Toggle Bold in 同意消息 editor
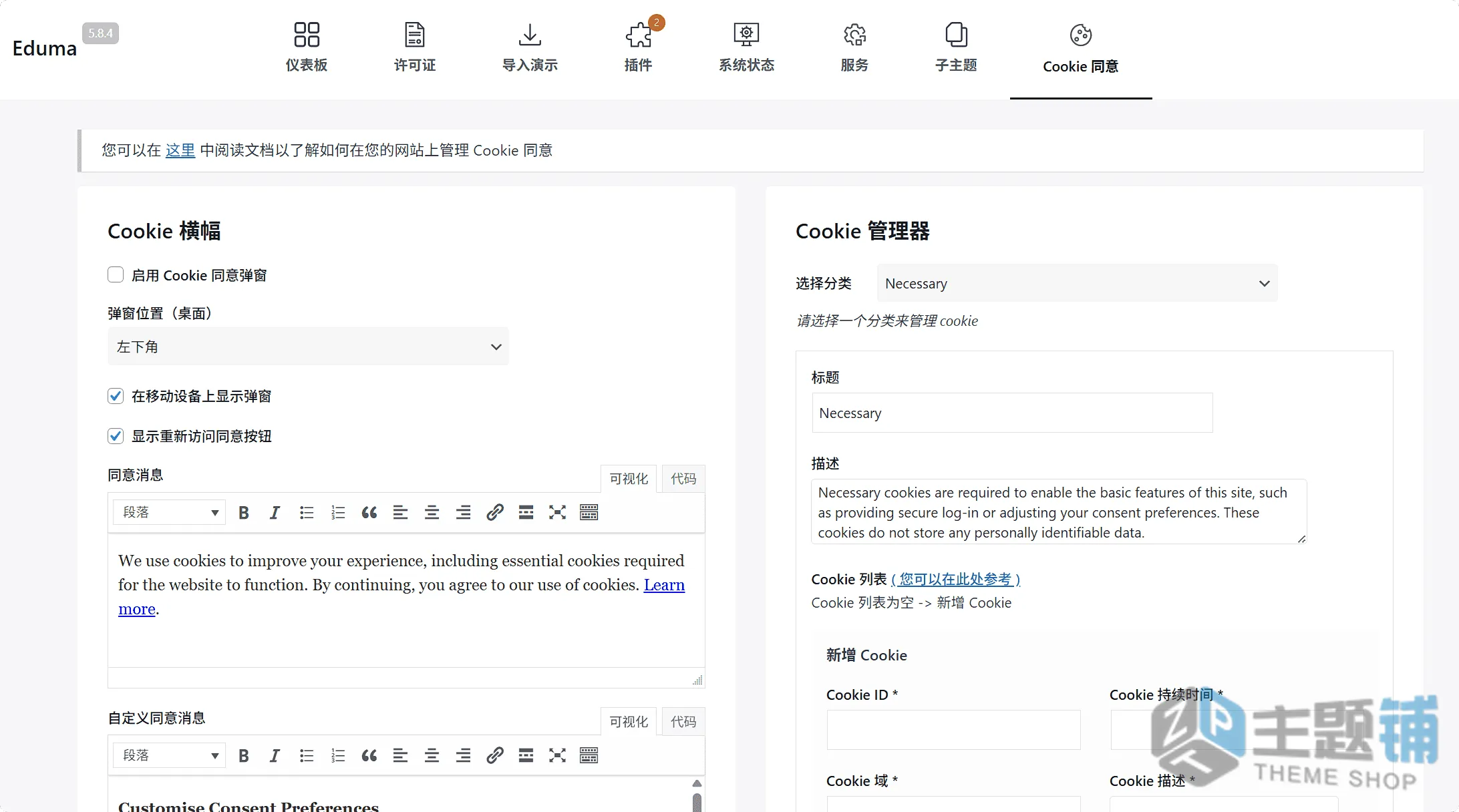1459x812 pixels. pyautogui.click(x=244, y=512)
